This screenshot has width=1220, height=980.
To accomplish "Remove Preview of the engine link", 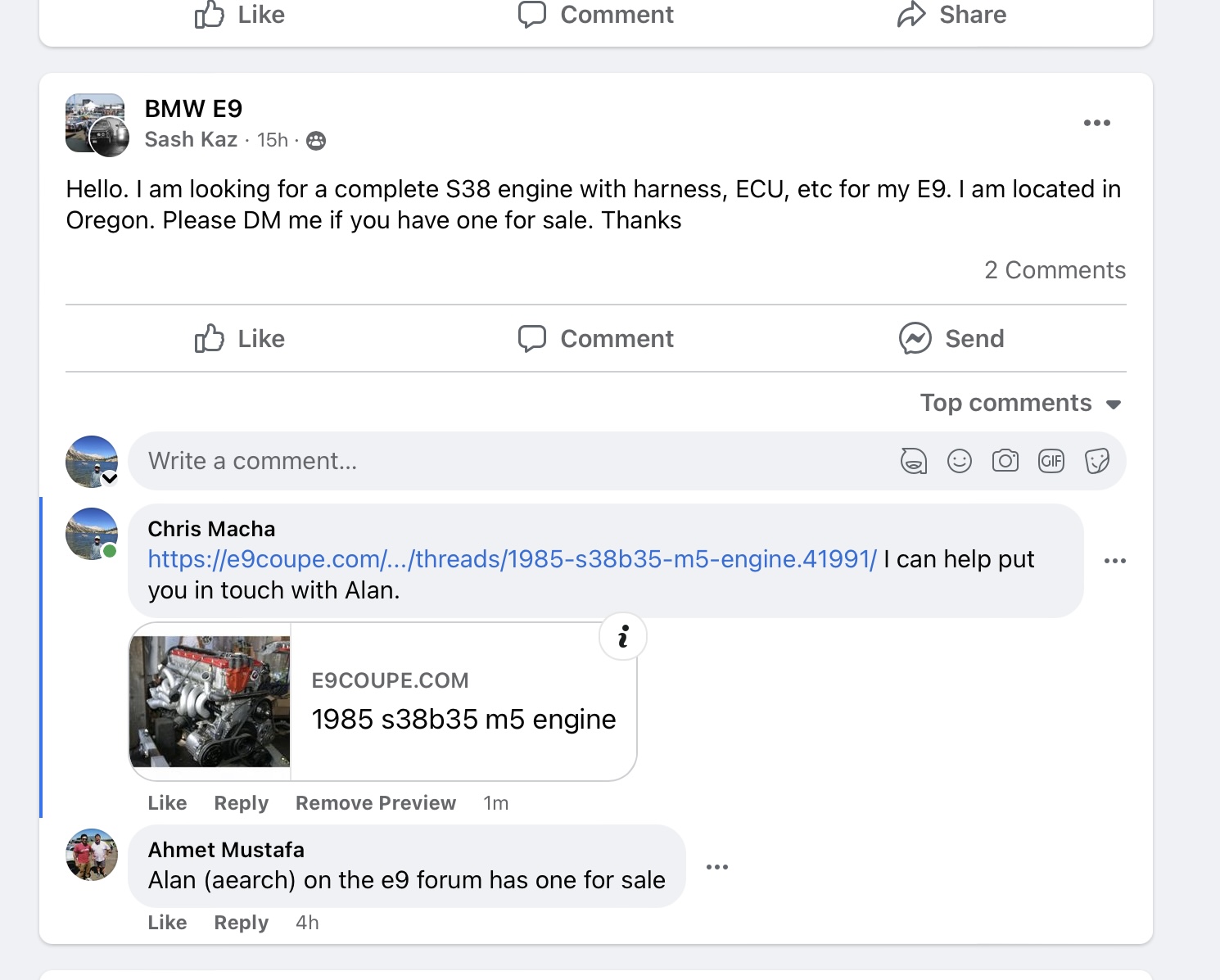I will (375, 802).
